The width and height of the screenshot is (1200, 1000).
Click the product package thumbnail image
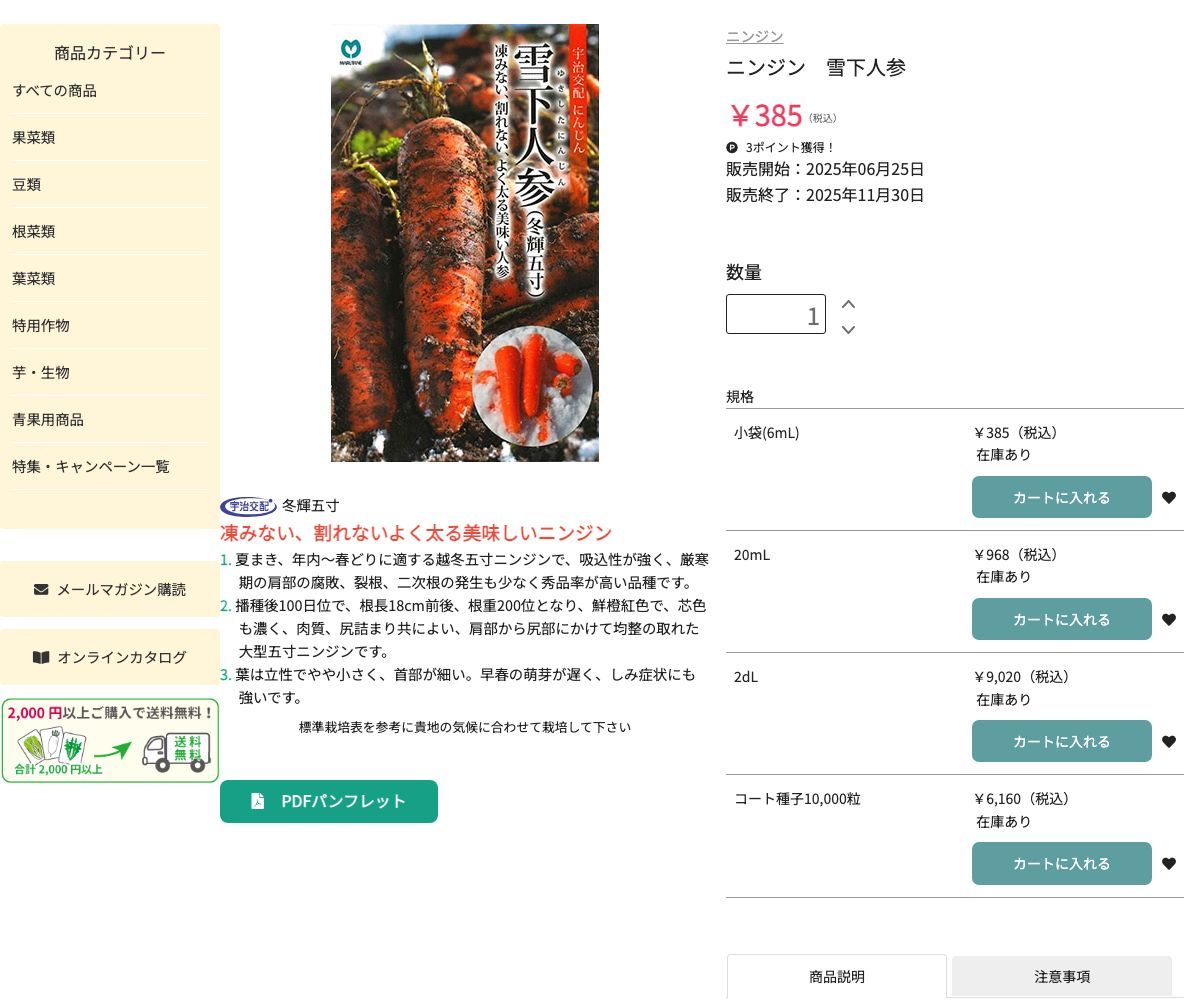pyautogui.click(x=464, y=243)
